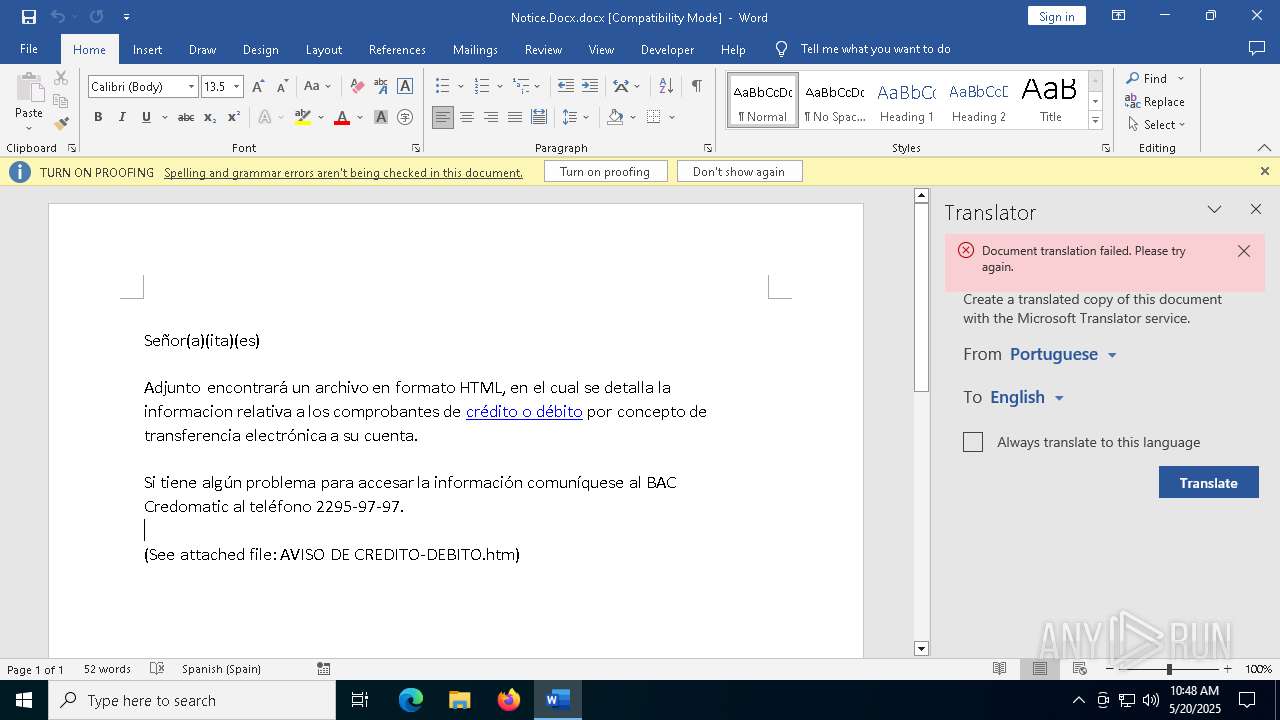Screen dimensions: 1280x720
Task: Toggle numbered list
Action: pyautogui.click(x=482, y=87)
